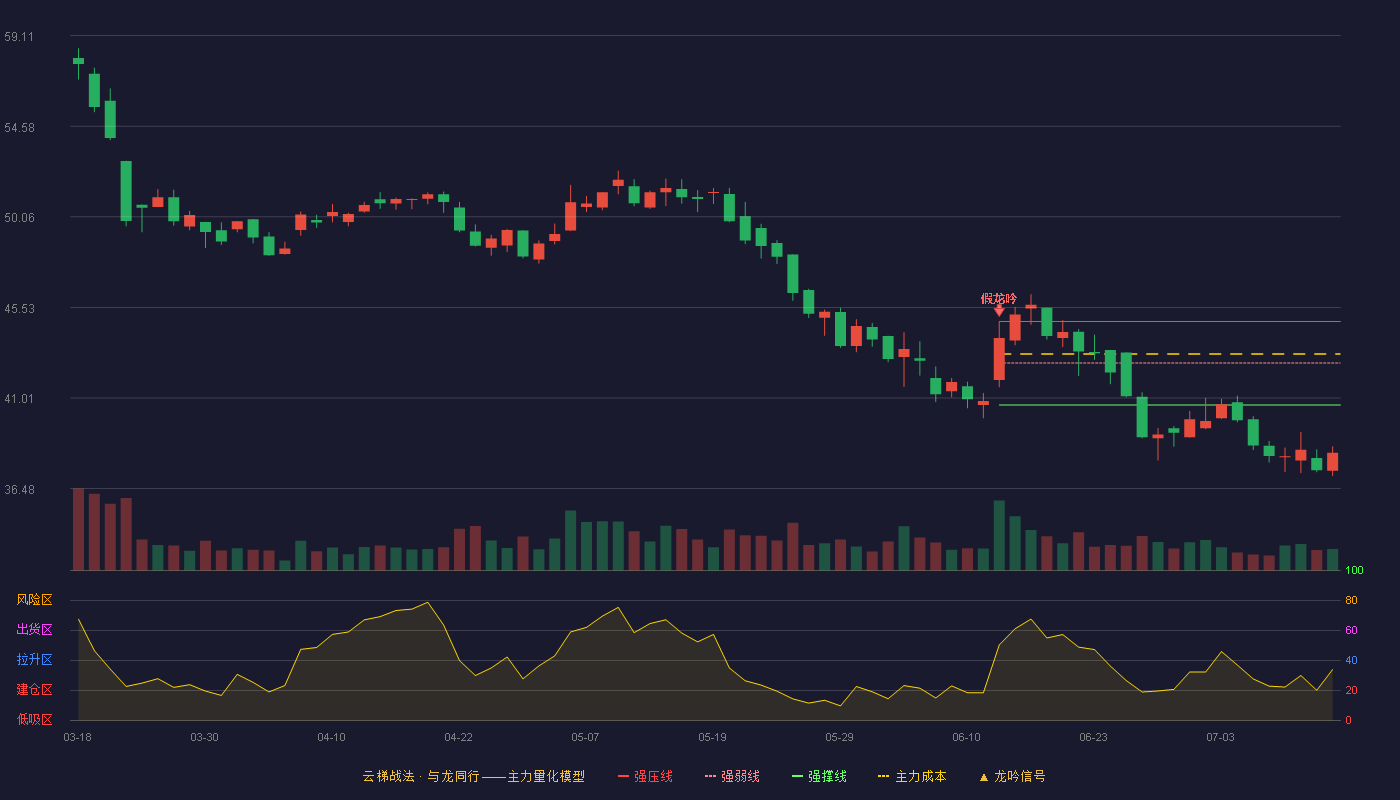Click the 03-30 date label

[204, 737]
